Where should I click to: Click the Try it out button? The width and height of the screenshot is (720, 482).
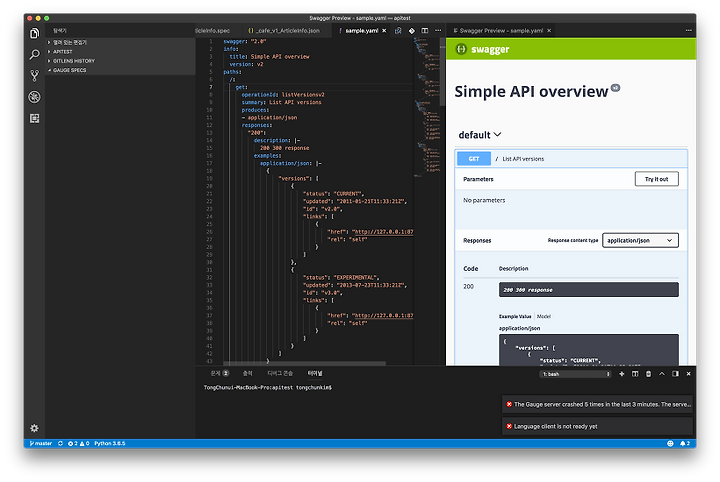657,179
